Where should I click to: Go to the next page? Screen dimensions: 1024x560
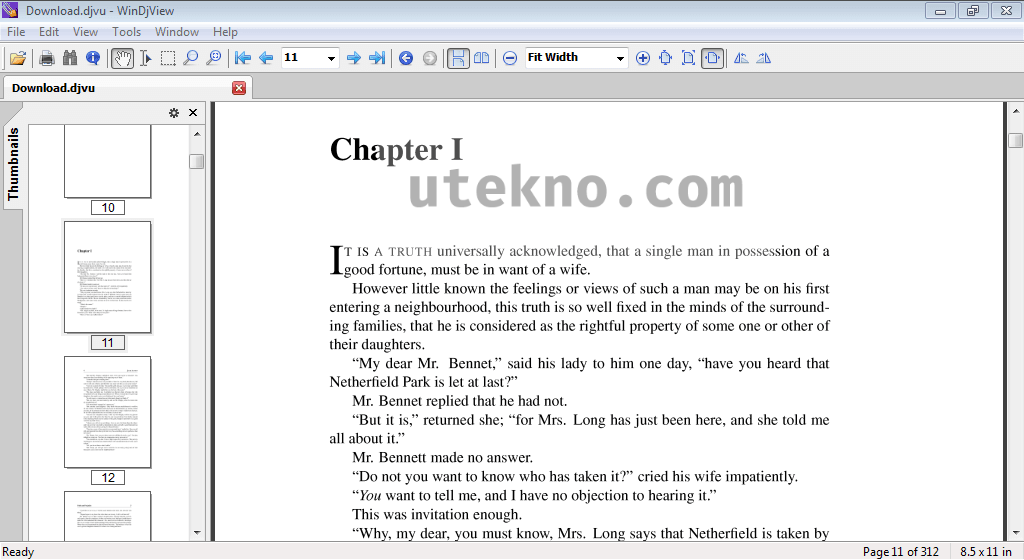(x=353, y=58)
